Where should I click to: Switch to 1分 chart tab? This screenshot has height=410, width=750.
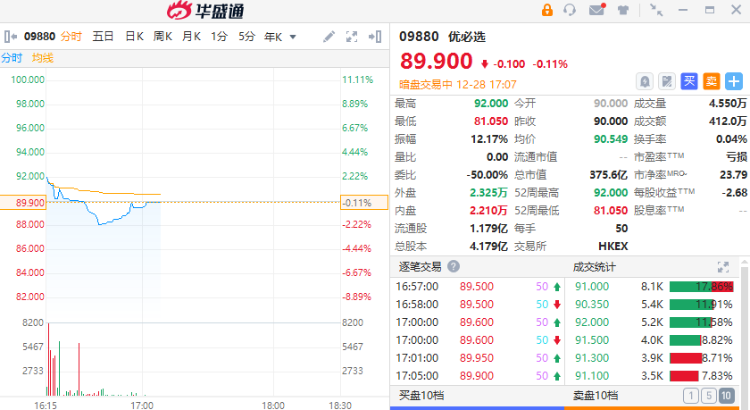click(219, 36)
